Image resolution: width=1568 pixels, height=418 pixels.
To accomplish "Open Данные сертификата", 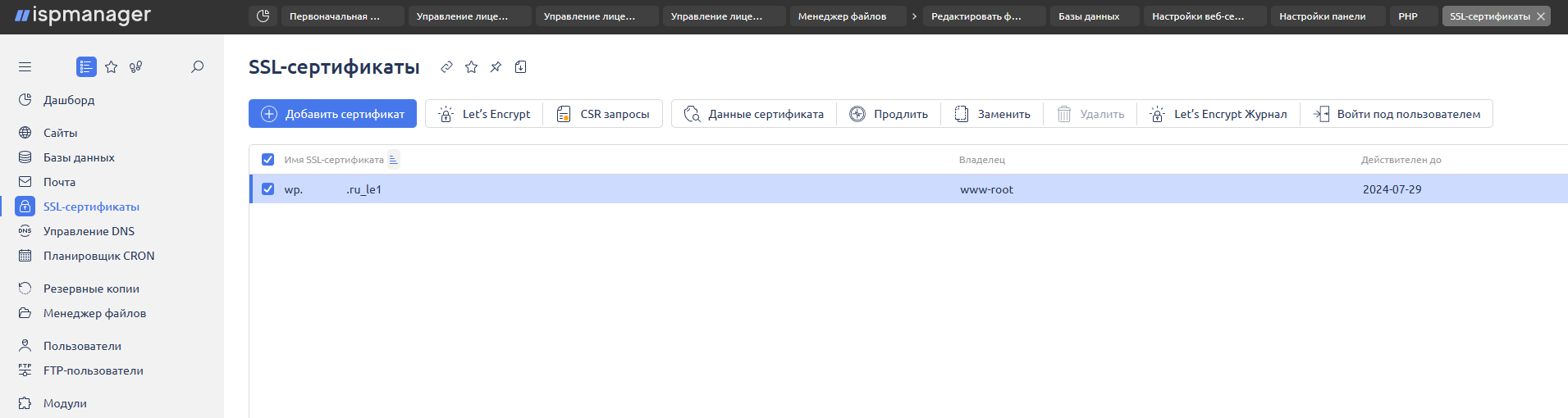I will (754, 114).
